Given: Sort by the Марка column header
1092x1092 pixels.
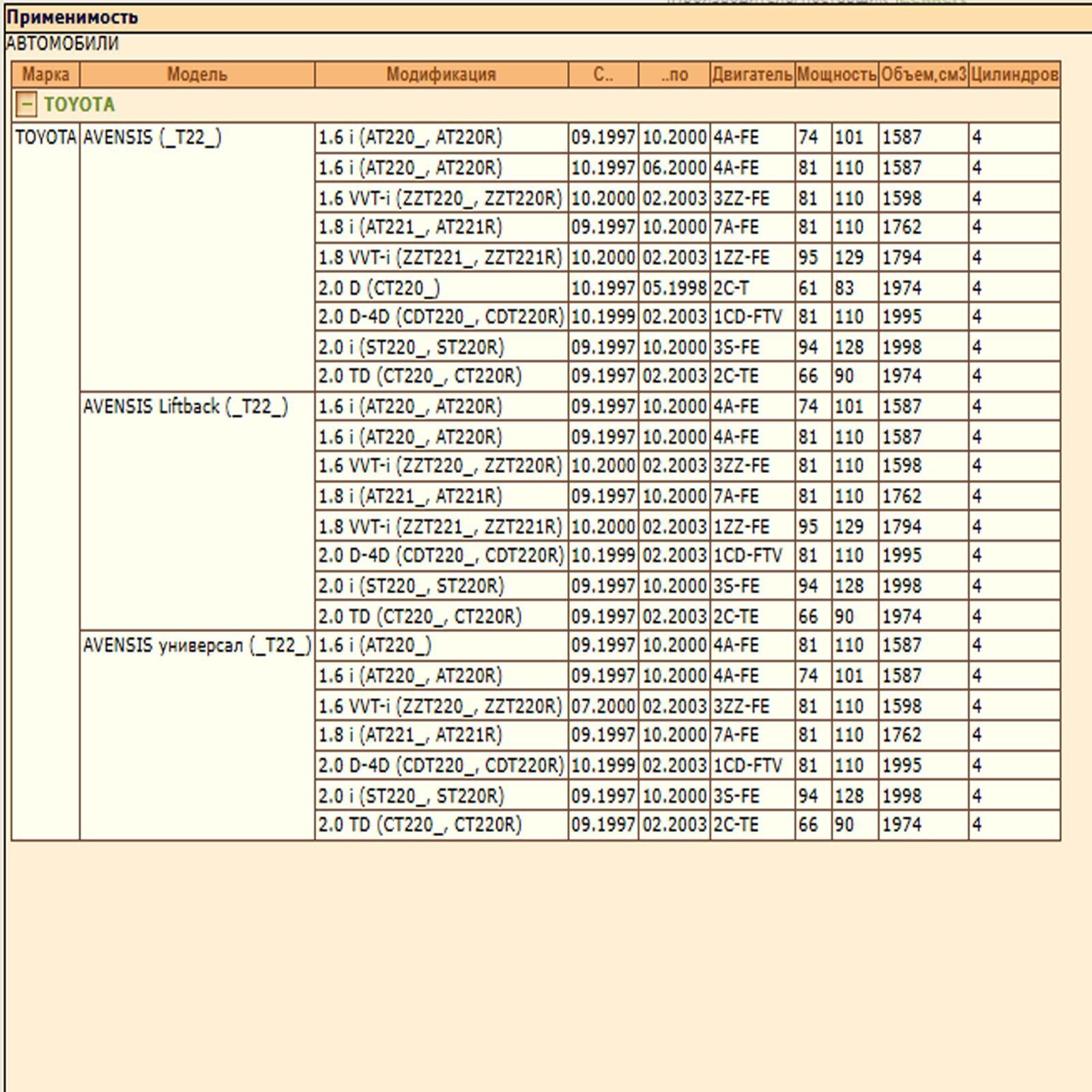Looking at the screenshot, I should [x=46, y=74].
